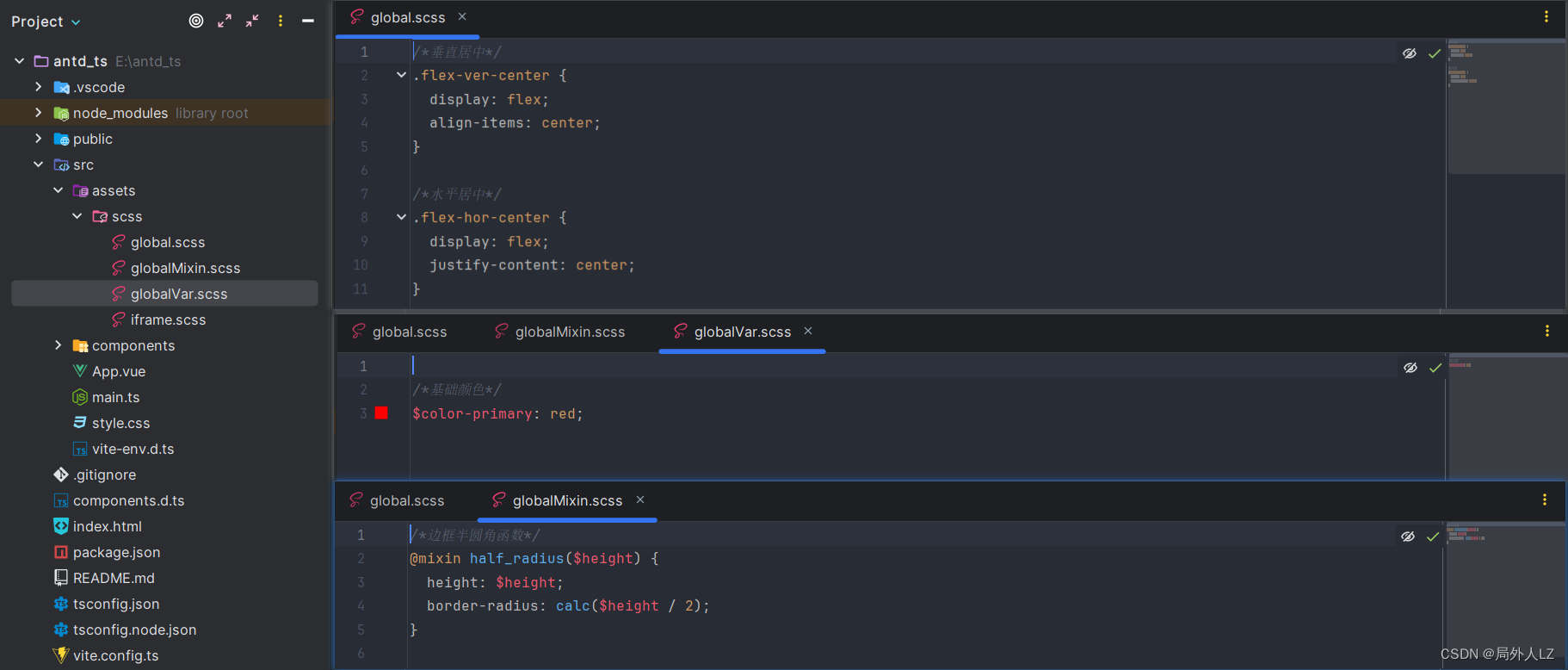Click the CSS icon beside style.css
The width and height of the screenshot is (1568, 670).
pos(80,423)
